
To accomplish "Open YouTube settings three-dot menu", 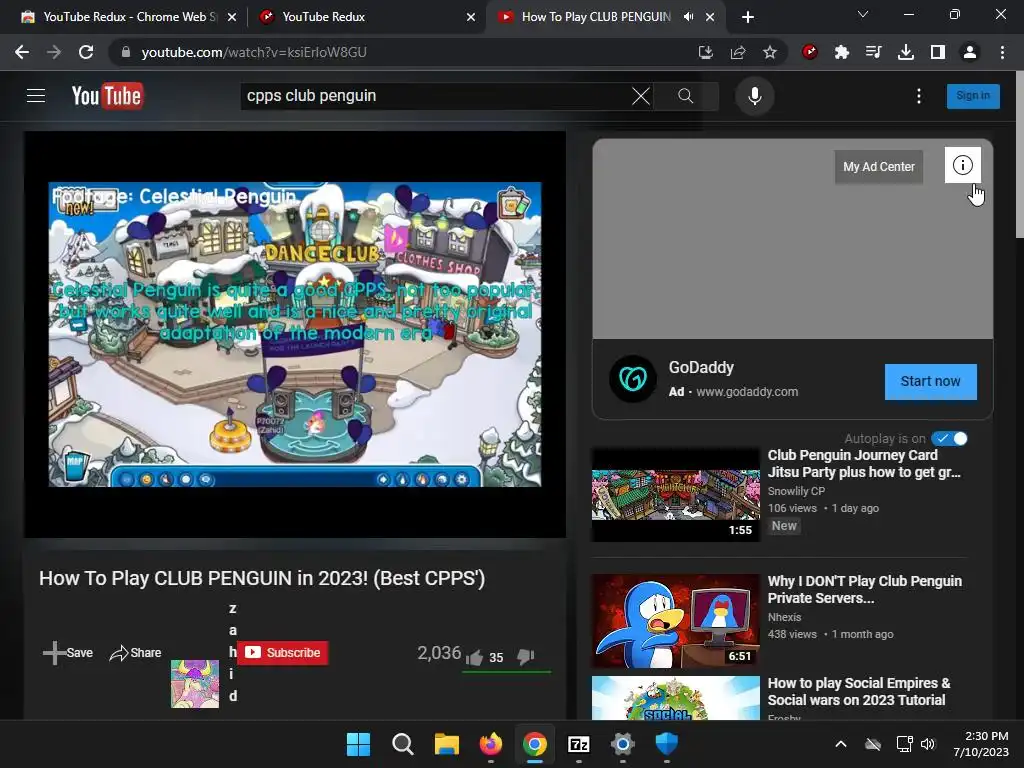I will tap(919, 96).
